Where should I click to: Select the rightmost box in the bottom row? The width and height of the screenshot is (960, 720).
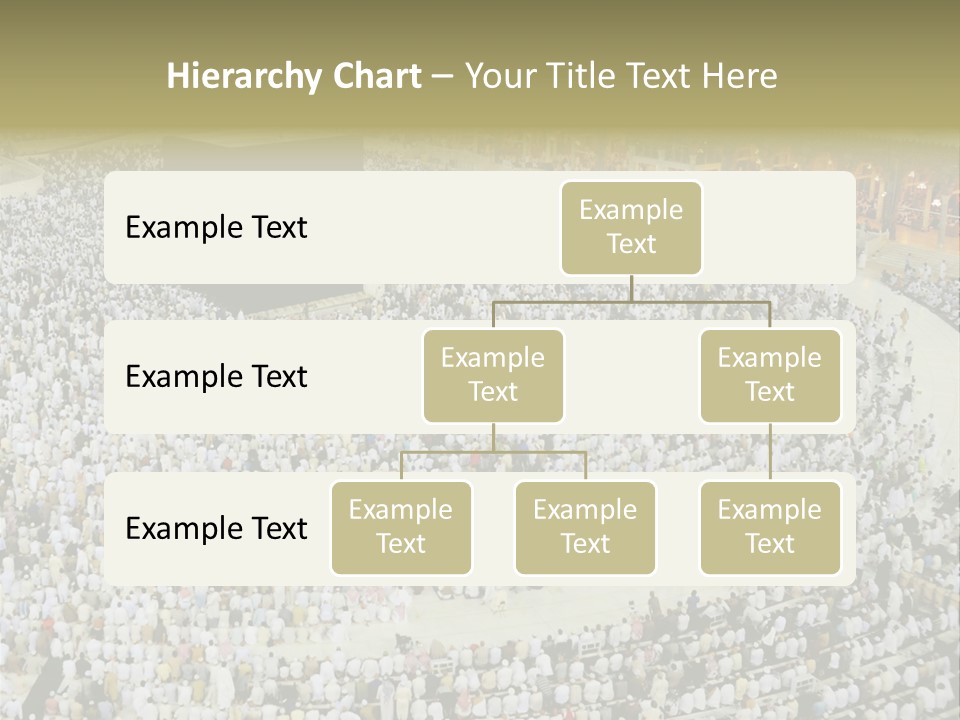click(770, 528)
